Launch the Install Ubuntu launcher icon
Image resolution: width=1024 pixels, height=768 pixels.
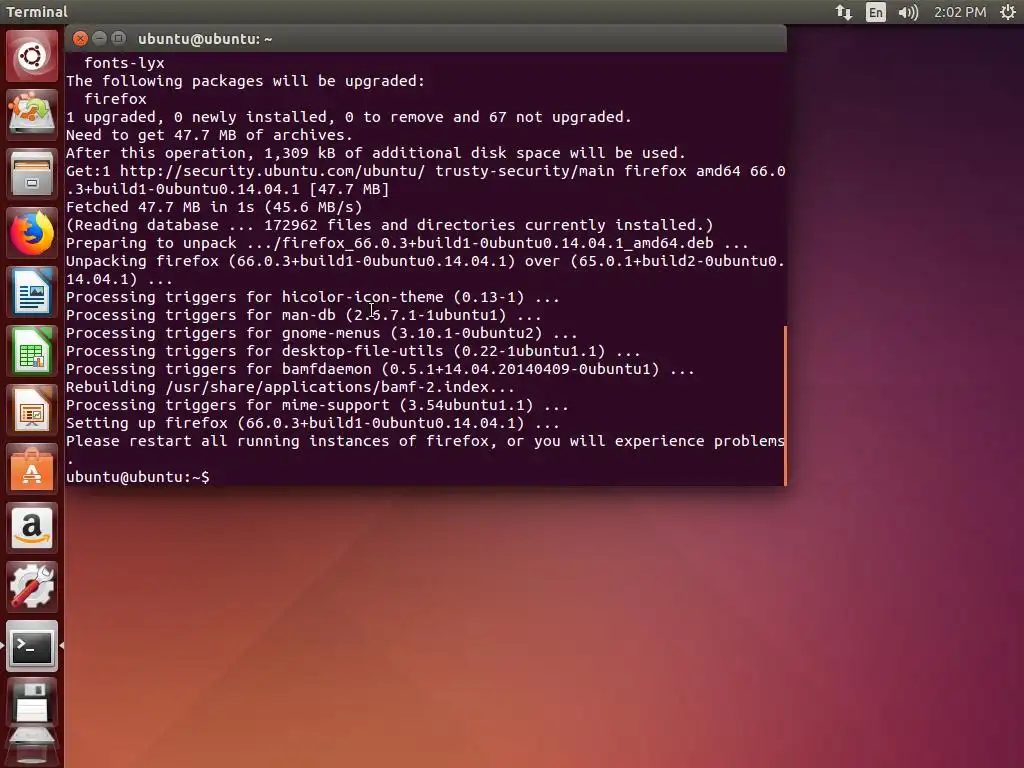point(32,115)
